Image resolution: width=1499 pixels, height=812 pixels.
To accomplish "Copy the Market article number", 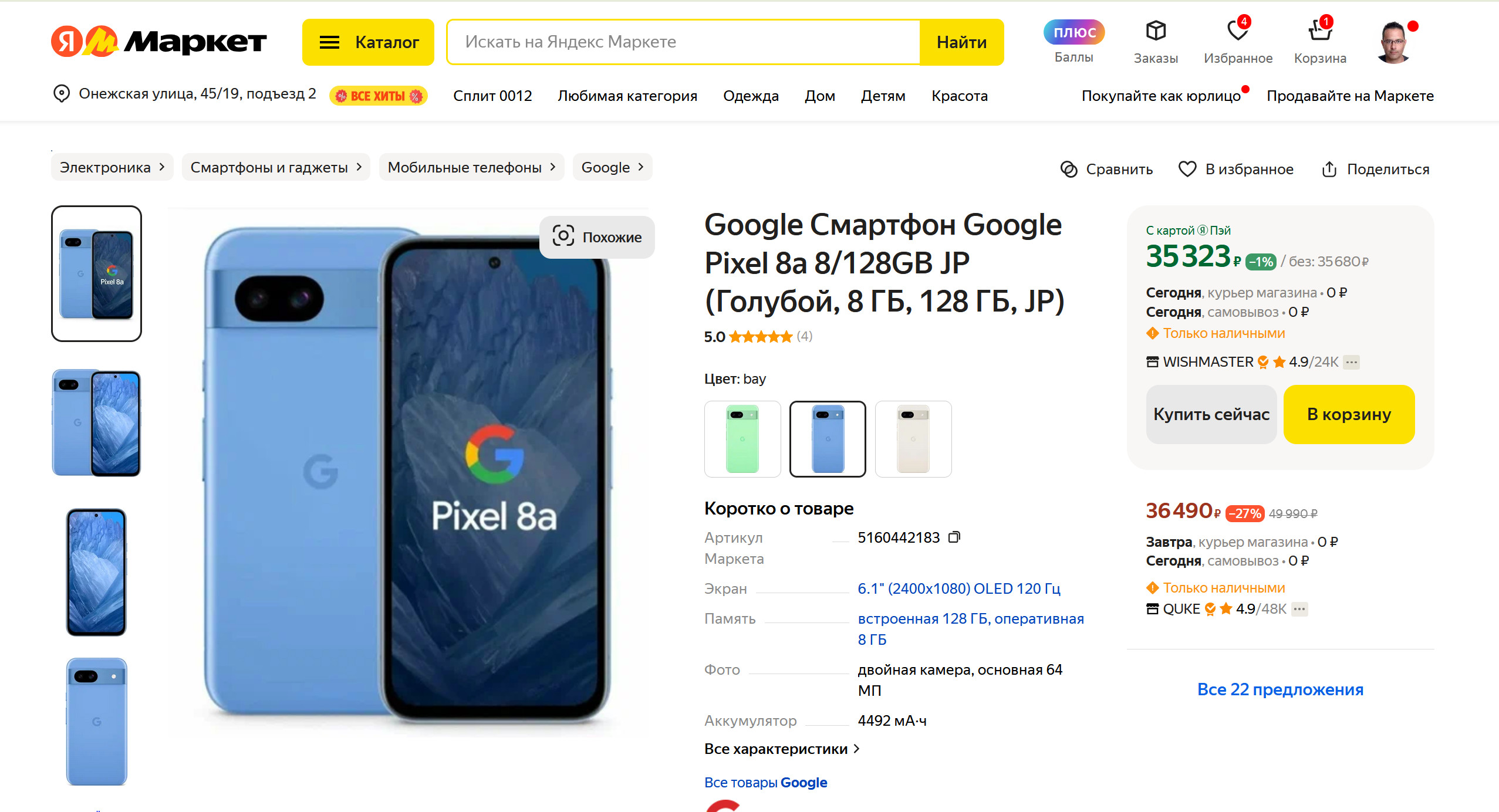I will 954,537.
